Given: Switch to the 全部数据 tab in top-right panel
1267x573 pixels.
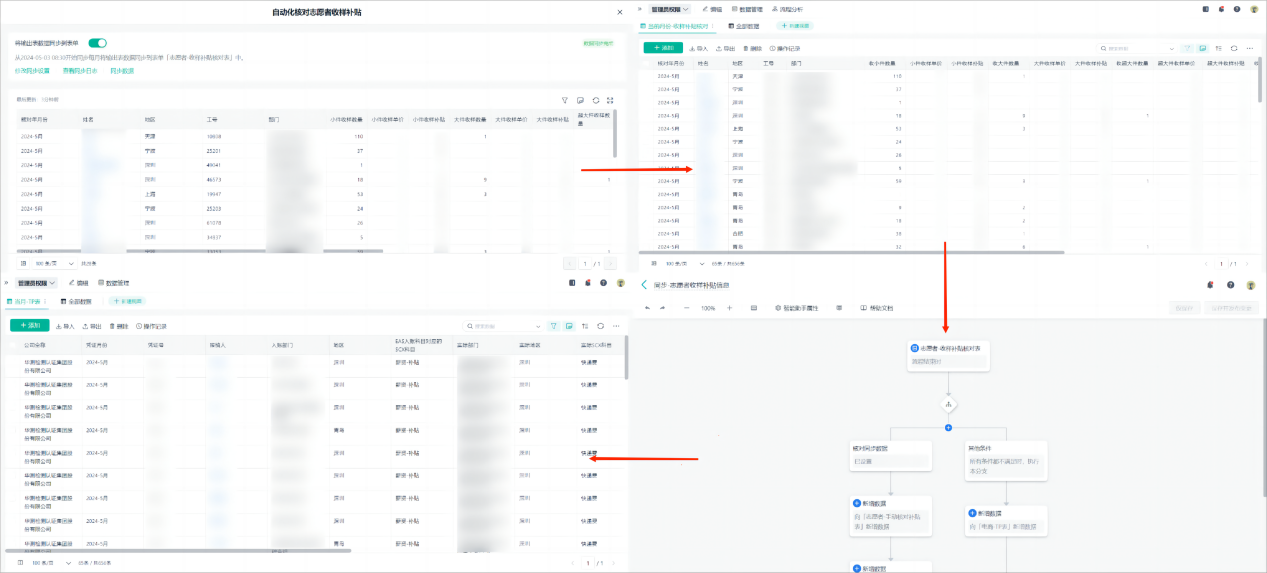Looking at the screenshot, I should (745, 25).
